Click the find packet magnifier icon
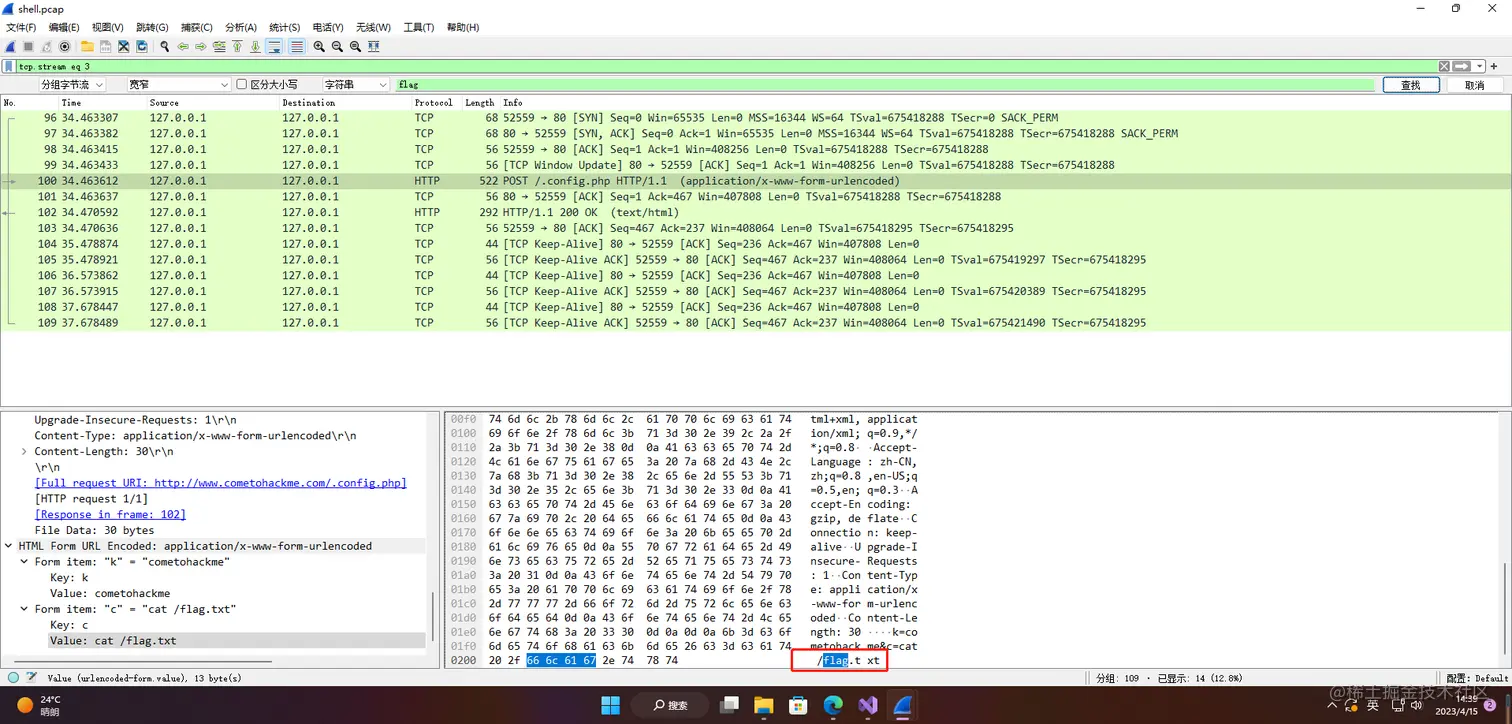 click(x=164, y=46)
